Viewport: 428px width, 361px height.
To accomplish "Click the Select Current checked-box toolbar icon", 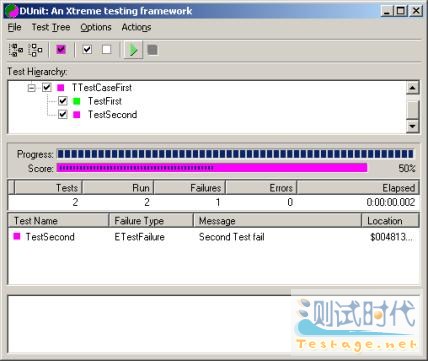I will click(x=87, y=50).
